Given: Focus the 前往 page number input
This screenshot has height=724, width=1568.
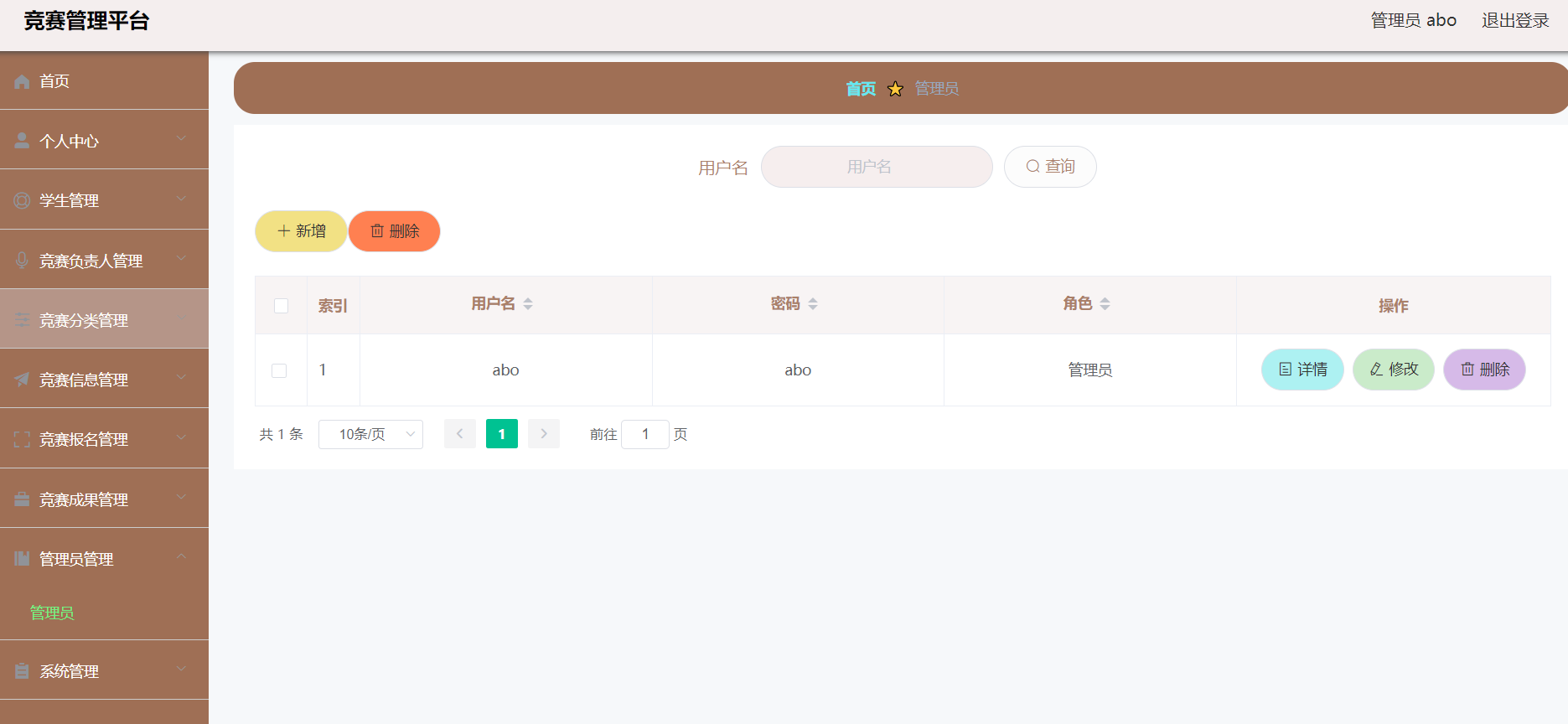Looking at the screenshot, I should (x=645, y=434).
